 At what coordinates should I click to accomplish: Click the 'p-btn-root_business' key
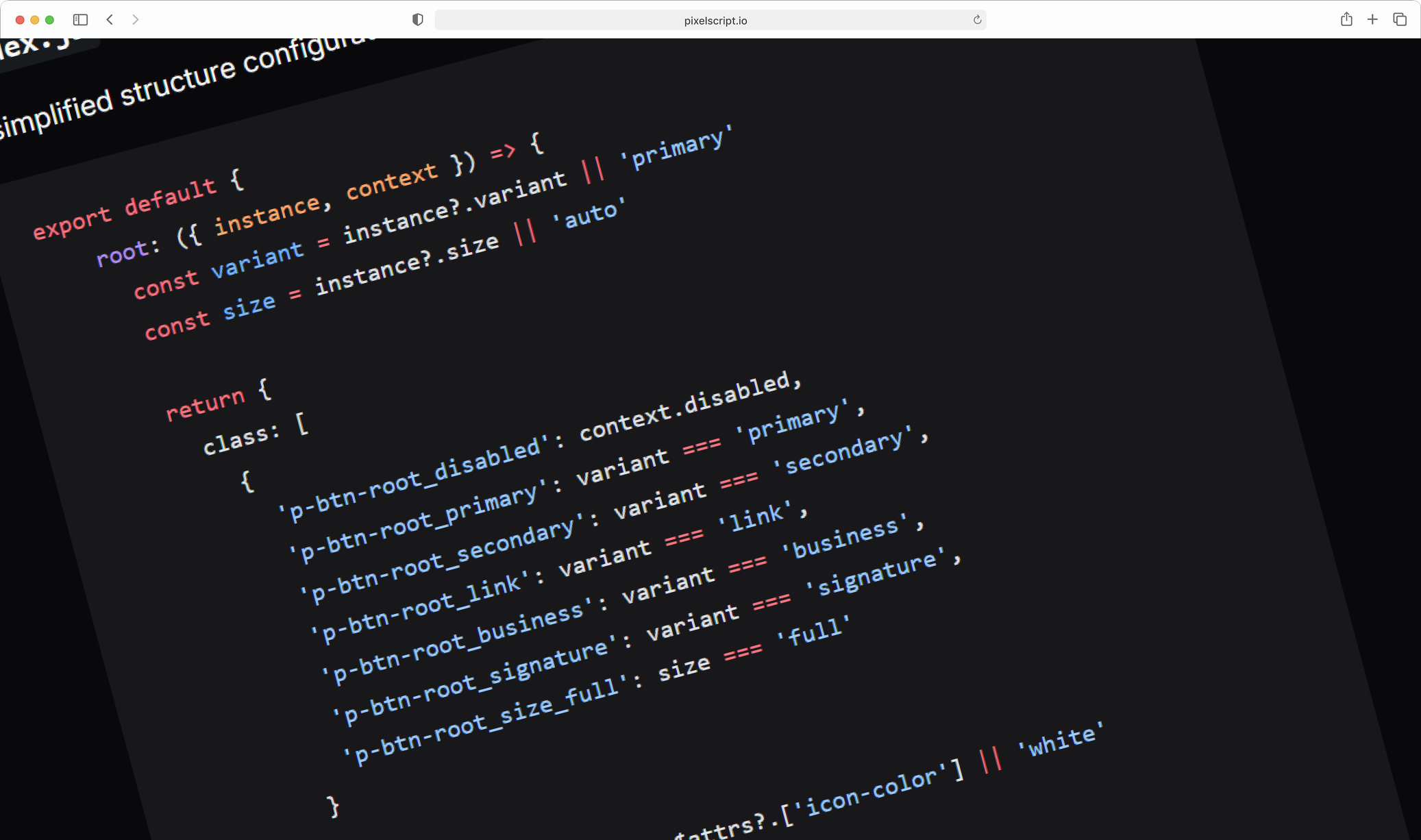tap(456, 642)
